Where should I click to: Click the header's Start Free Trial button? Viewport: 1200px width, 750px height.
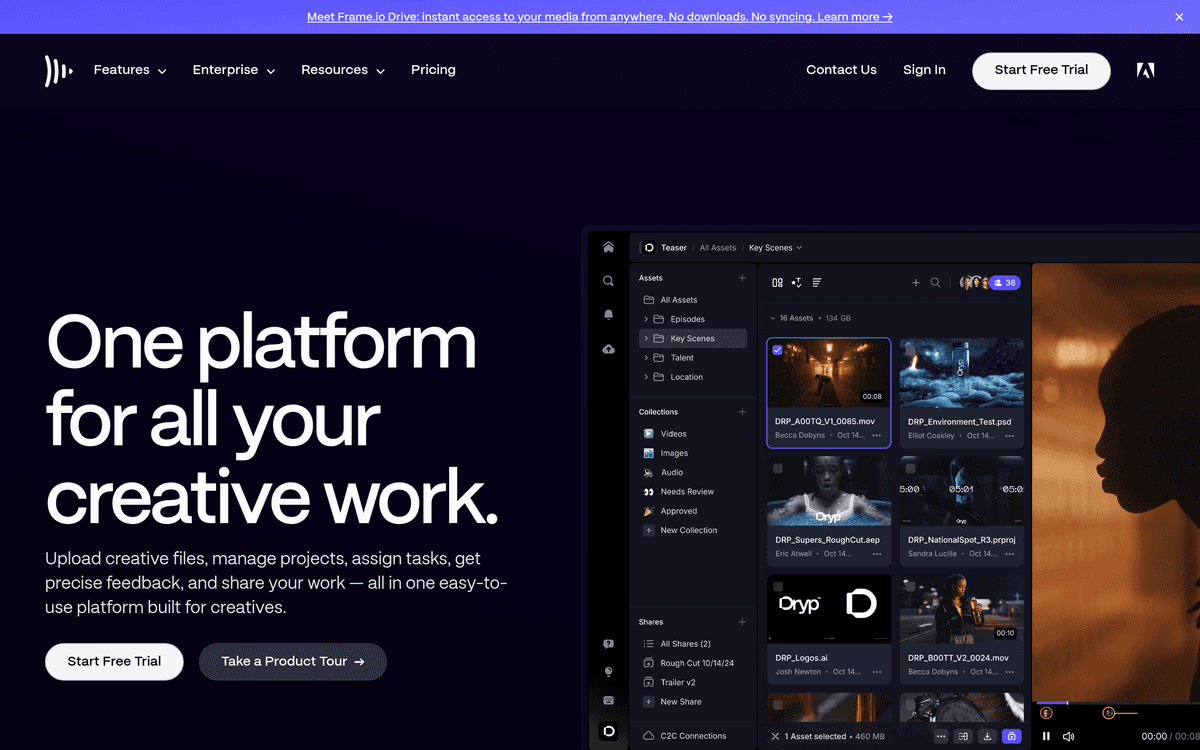click(x=1041, y=71)
